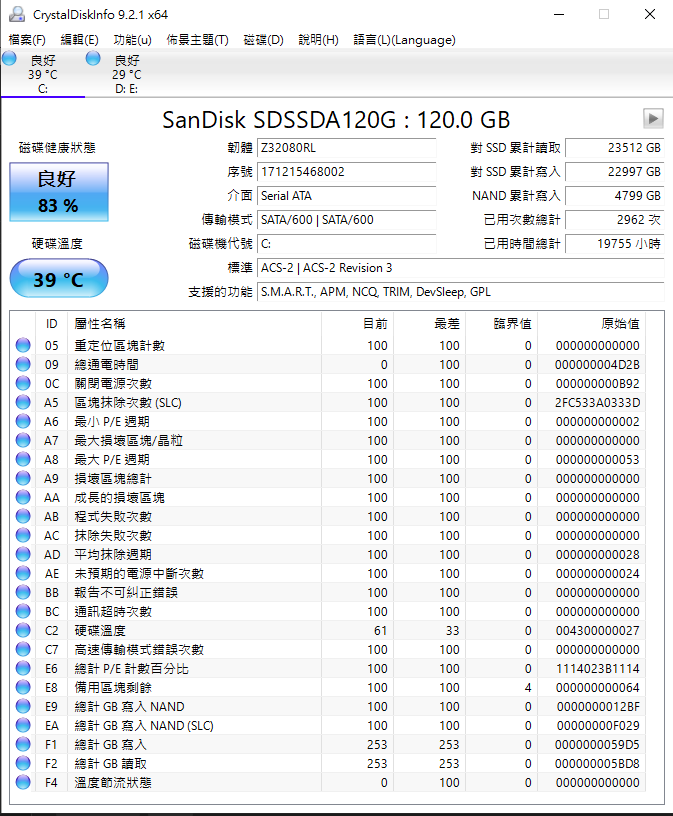Select the 總計 GB 寫入 NAND (SLC) attribute name
Viewport: 673px width, 816px height.
(x=144, y=725)
